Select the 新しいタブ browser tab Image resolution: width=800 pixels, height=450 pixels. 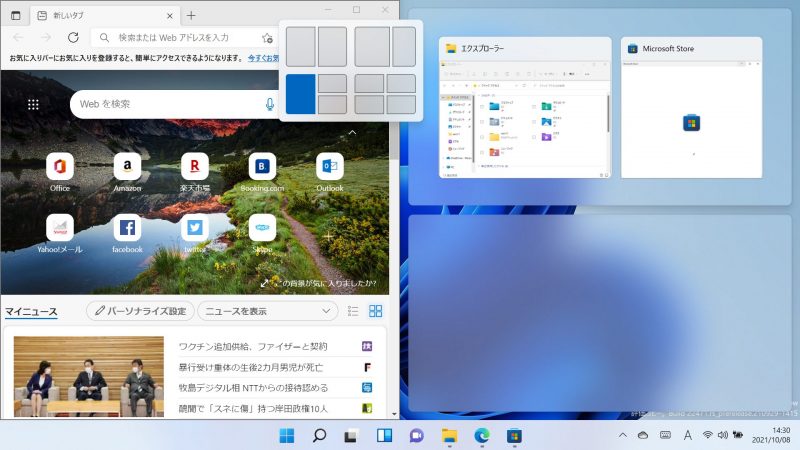tap(105, 16)
